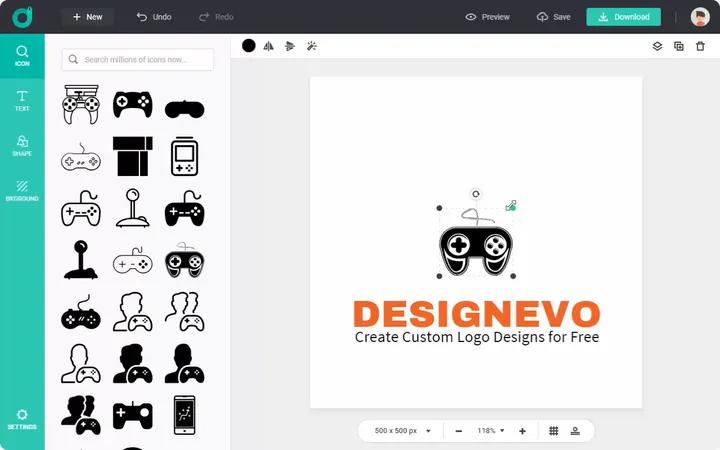This screenshot has width=720, height=450.
Task: Select the slogan 'Create Custom Logo Designs for Free'
Action: coord(477,337)
